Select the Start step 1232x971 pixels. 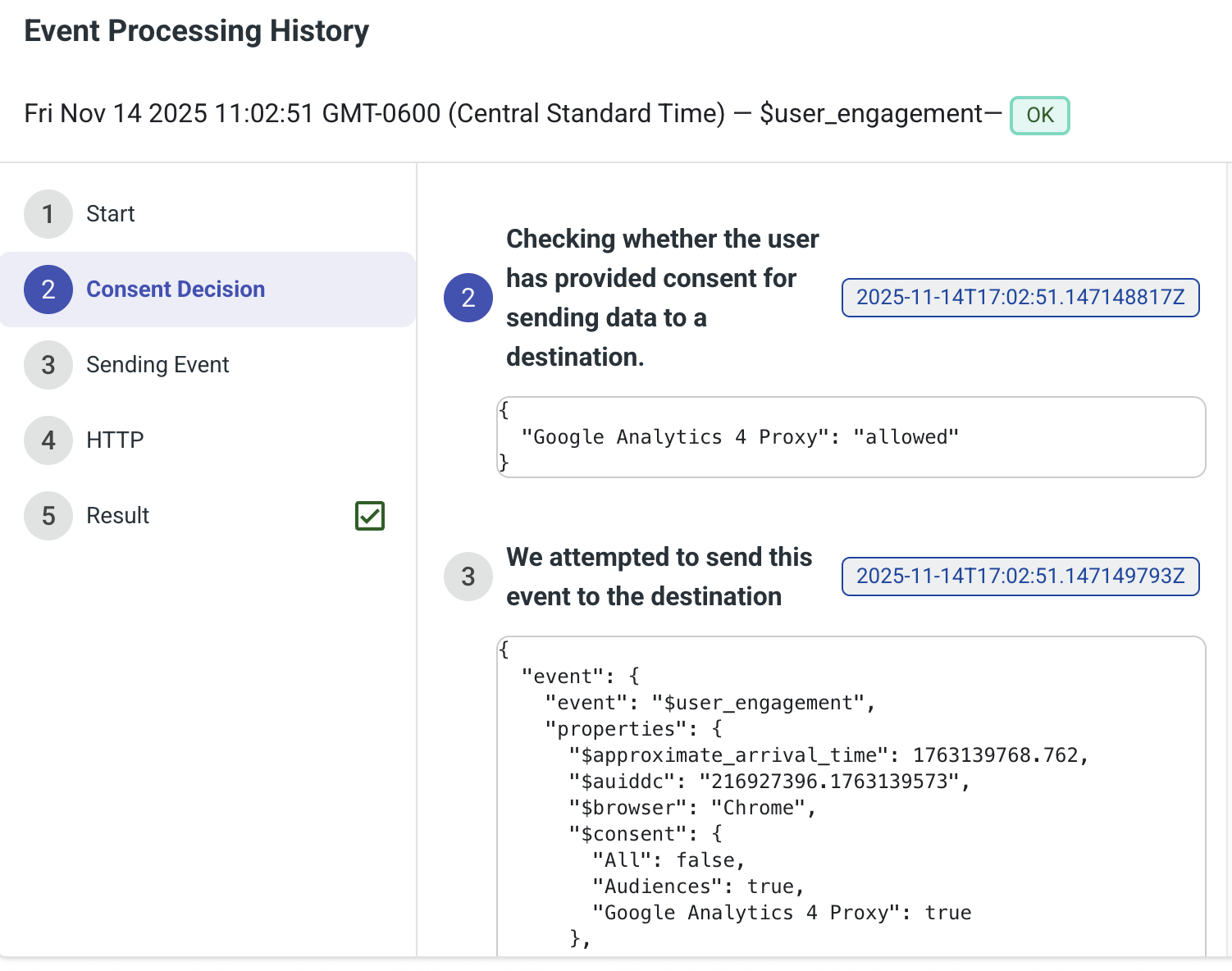[111, 214]
